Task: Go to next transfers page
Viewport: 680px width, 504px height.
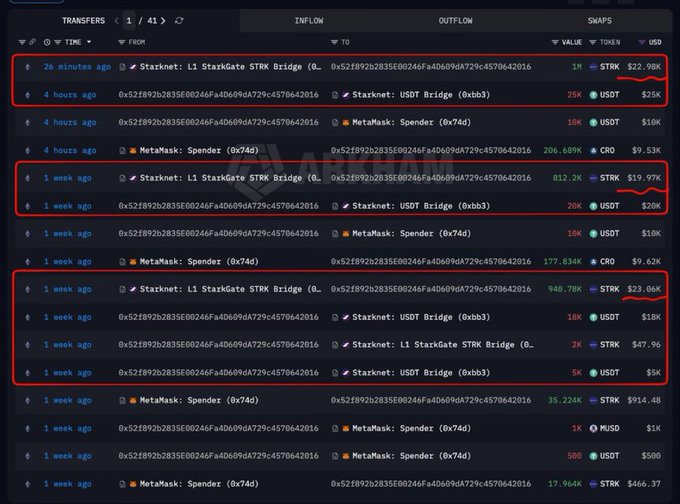Action: pyautogui.click(x=163, y=20)
